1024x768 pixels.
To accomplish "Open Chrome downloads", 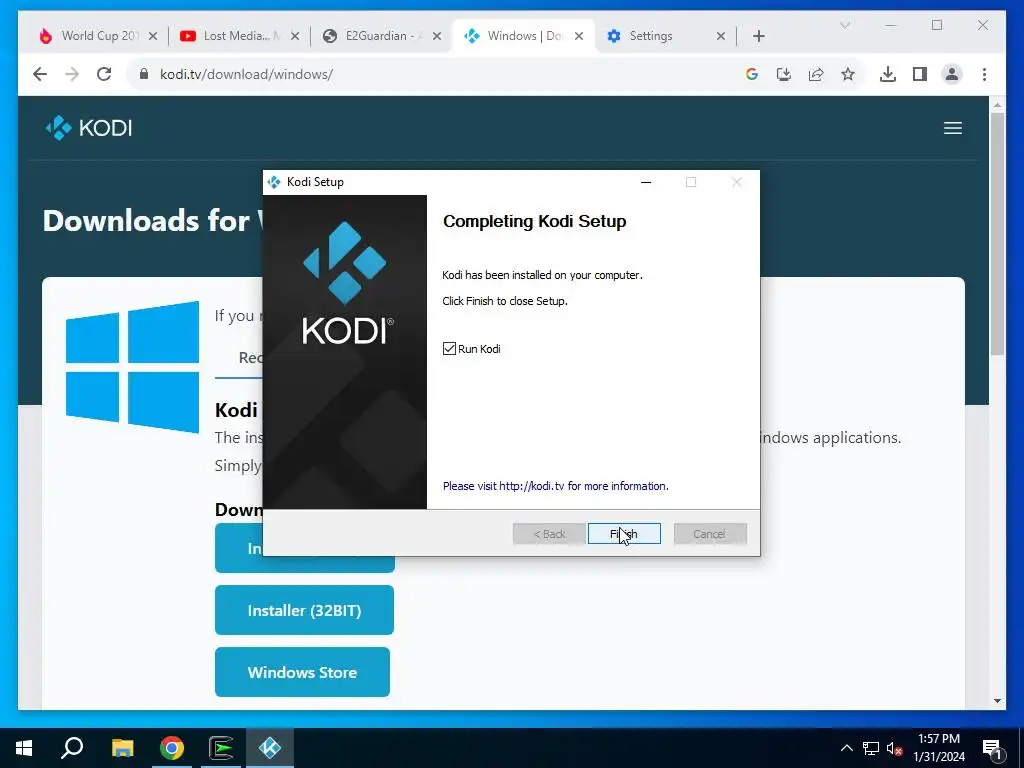I will (x=888, y=74).
